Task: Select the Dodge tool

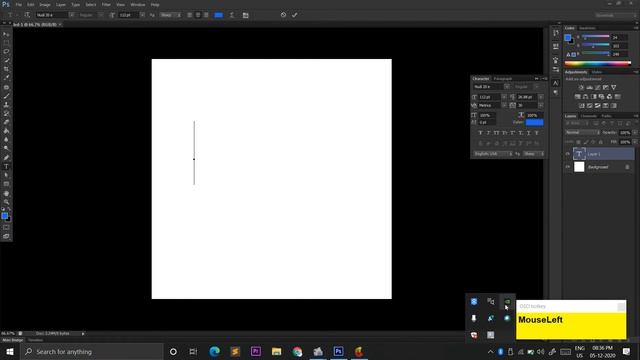Action: pyautogui.click(x=6, y=148)
